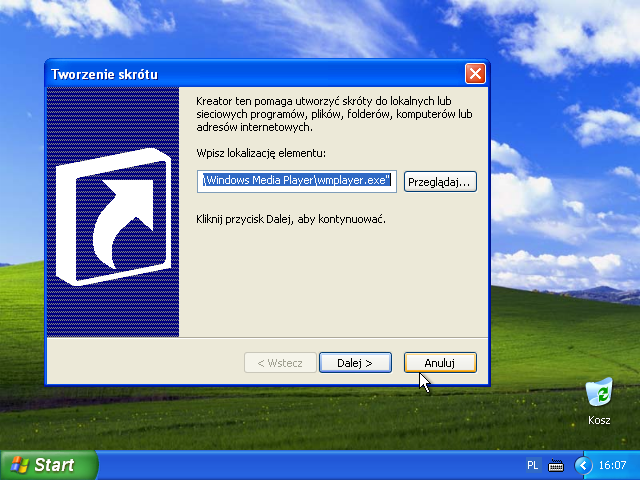The width and height of the screenshot is (640, 480).
Task: Cancel the wizard with Anuluj
Action: (440, 362)
